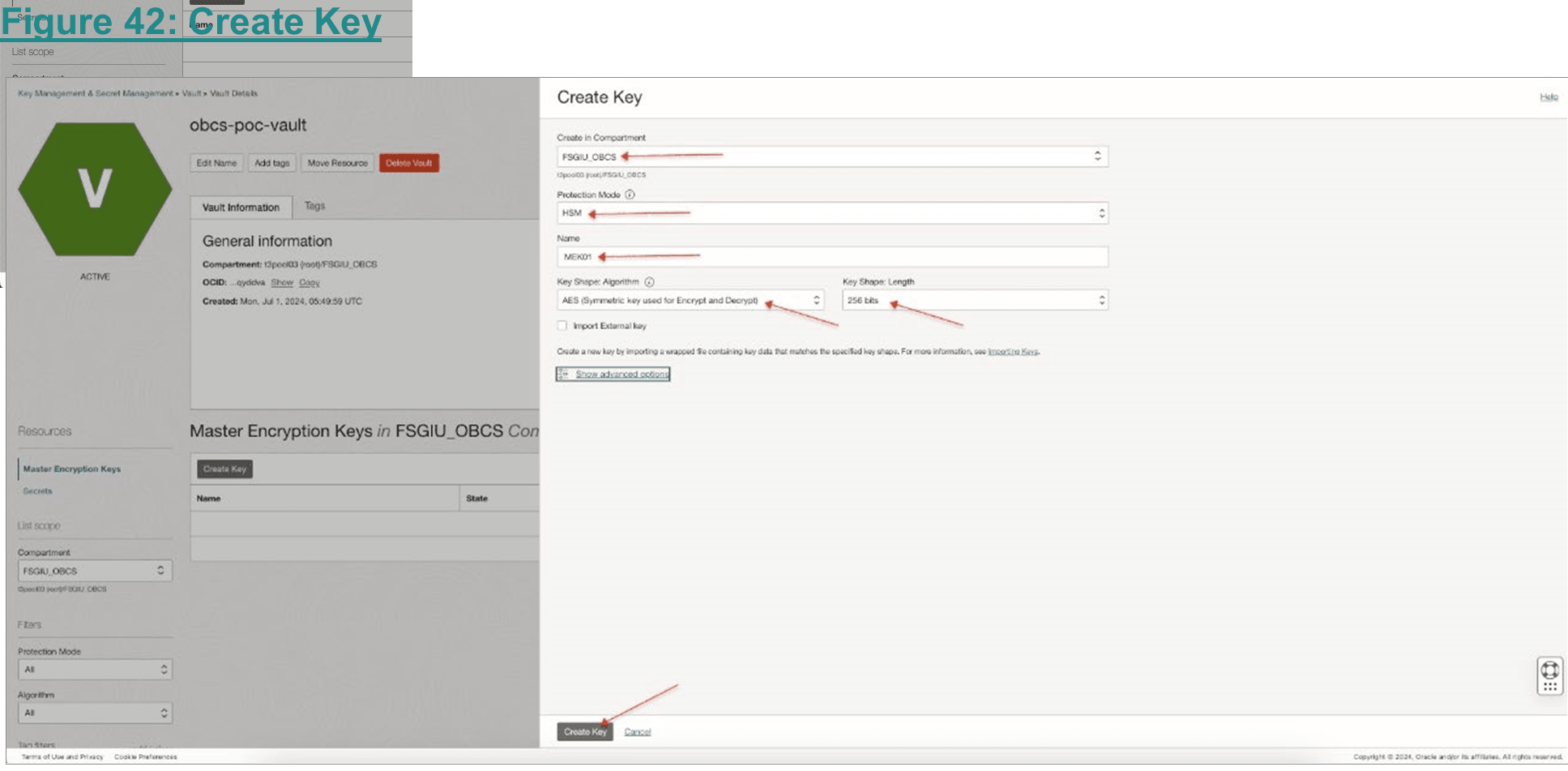Click the Vault breadcrumb
Image resolution: width=1568 pixels, height=771 pixels.
click(191, 93)
